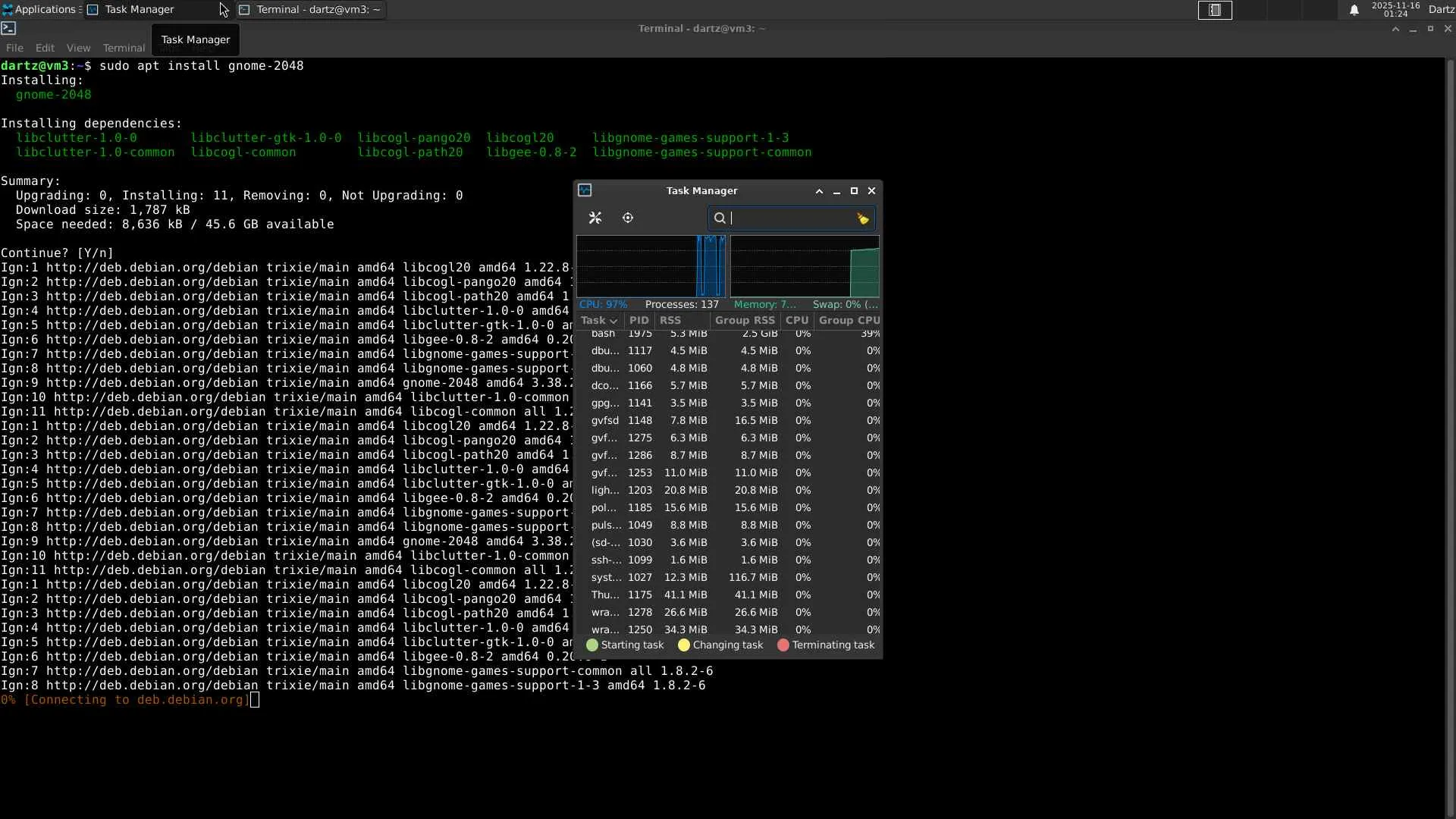Click the workspace switcher in the top panel
This screenshot has height=819, width=1456.
[x=1215, y=11]
